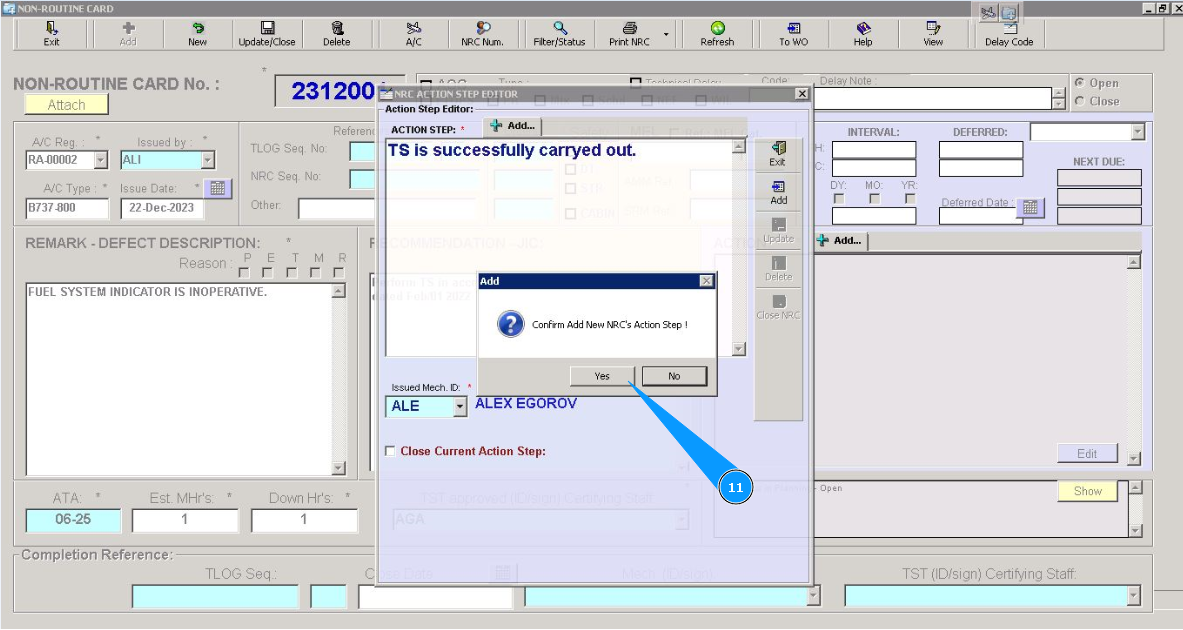1183x630 pixels.
Task: Click the Down Hr's input field
Action: (304, 520)
